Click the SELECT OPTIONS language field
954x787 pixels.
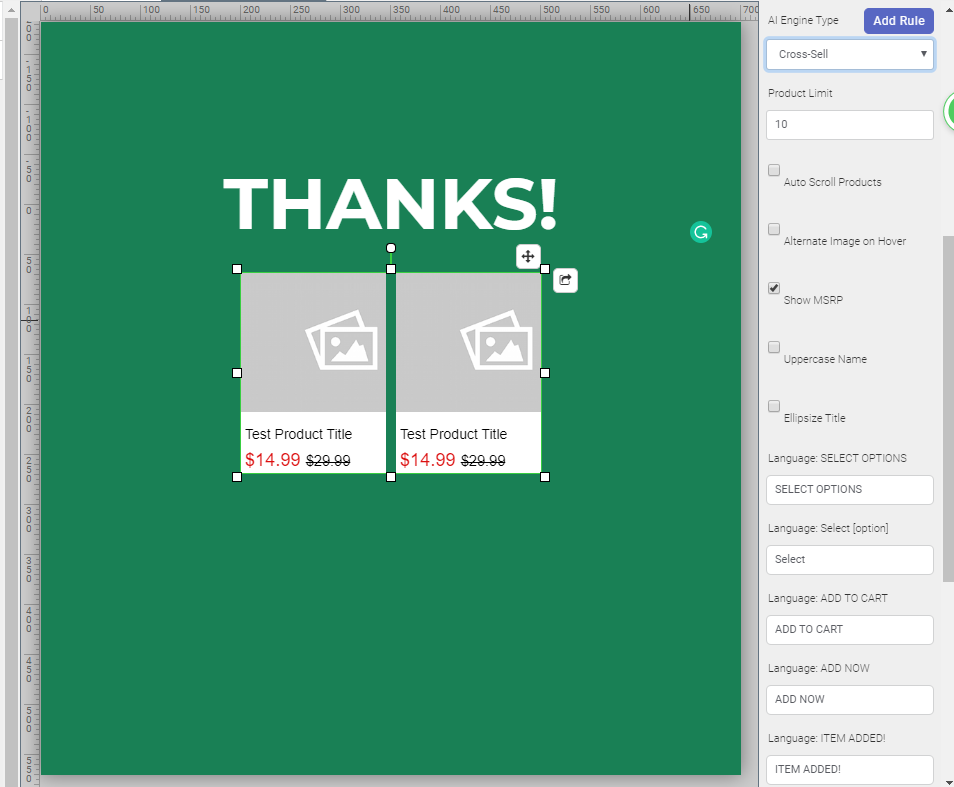pos(849,489)
